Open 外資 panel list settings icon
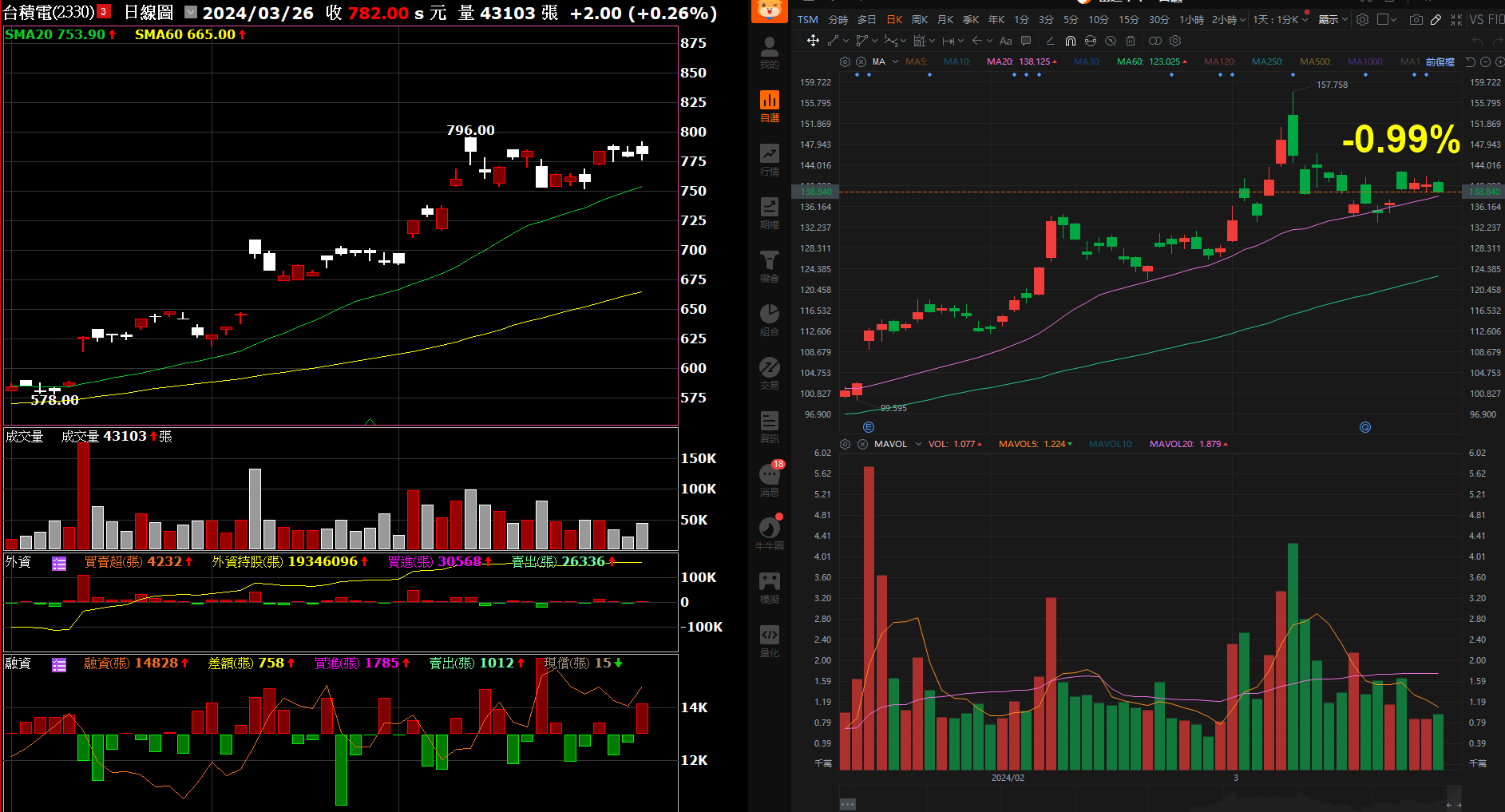The width and height of the screenshot is (1505, 812). pos(59,563)
